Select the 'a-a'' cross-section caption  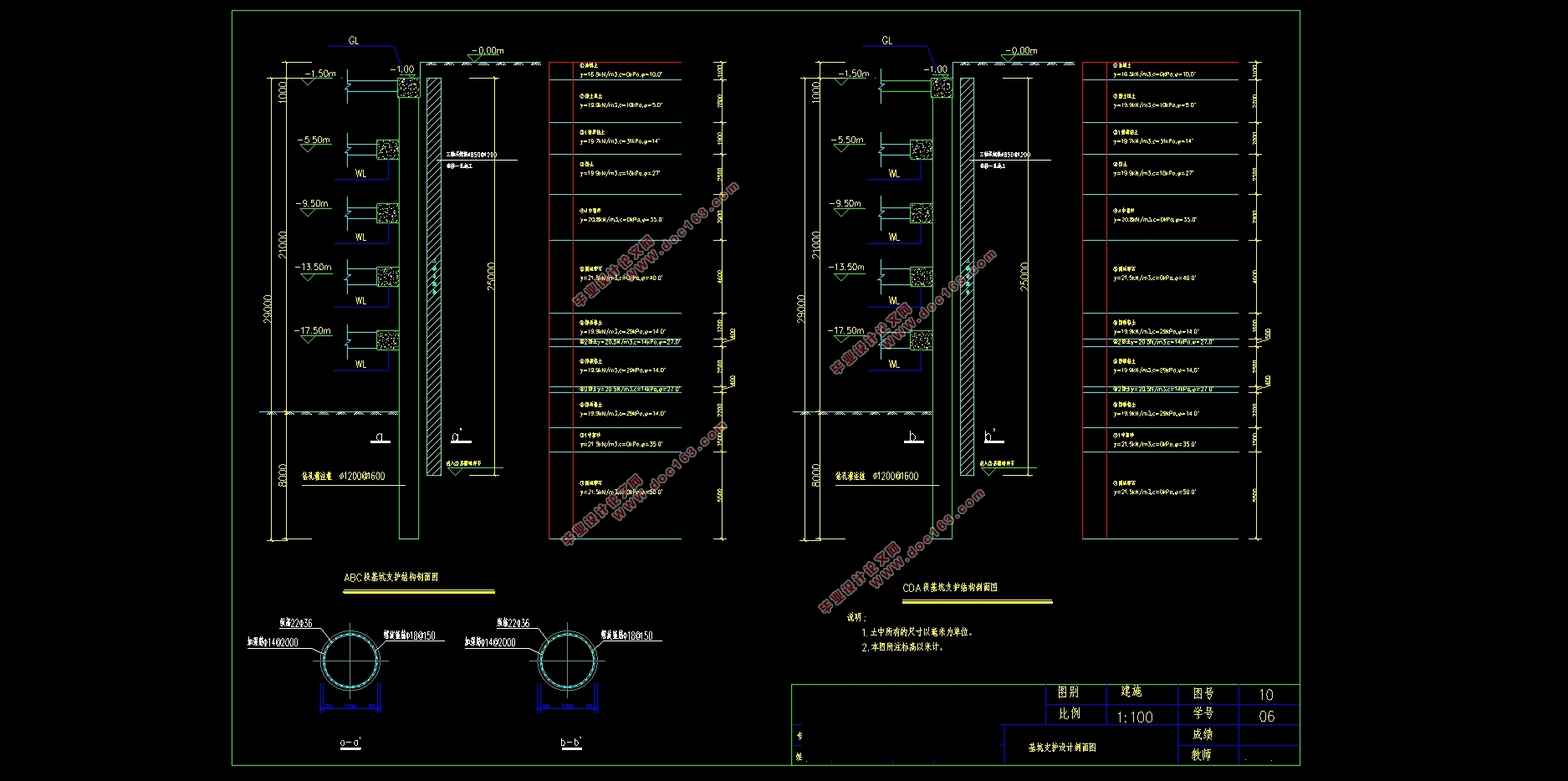(350, 743)
